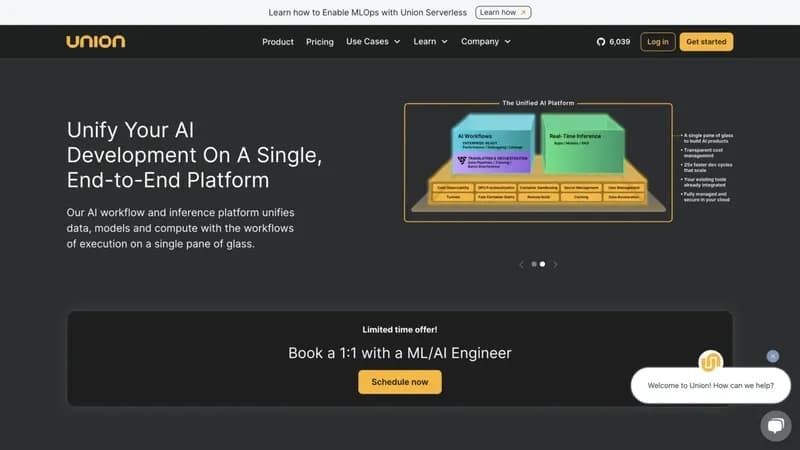Click the Learn how banner button

503,12
